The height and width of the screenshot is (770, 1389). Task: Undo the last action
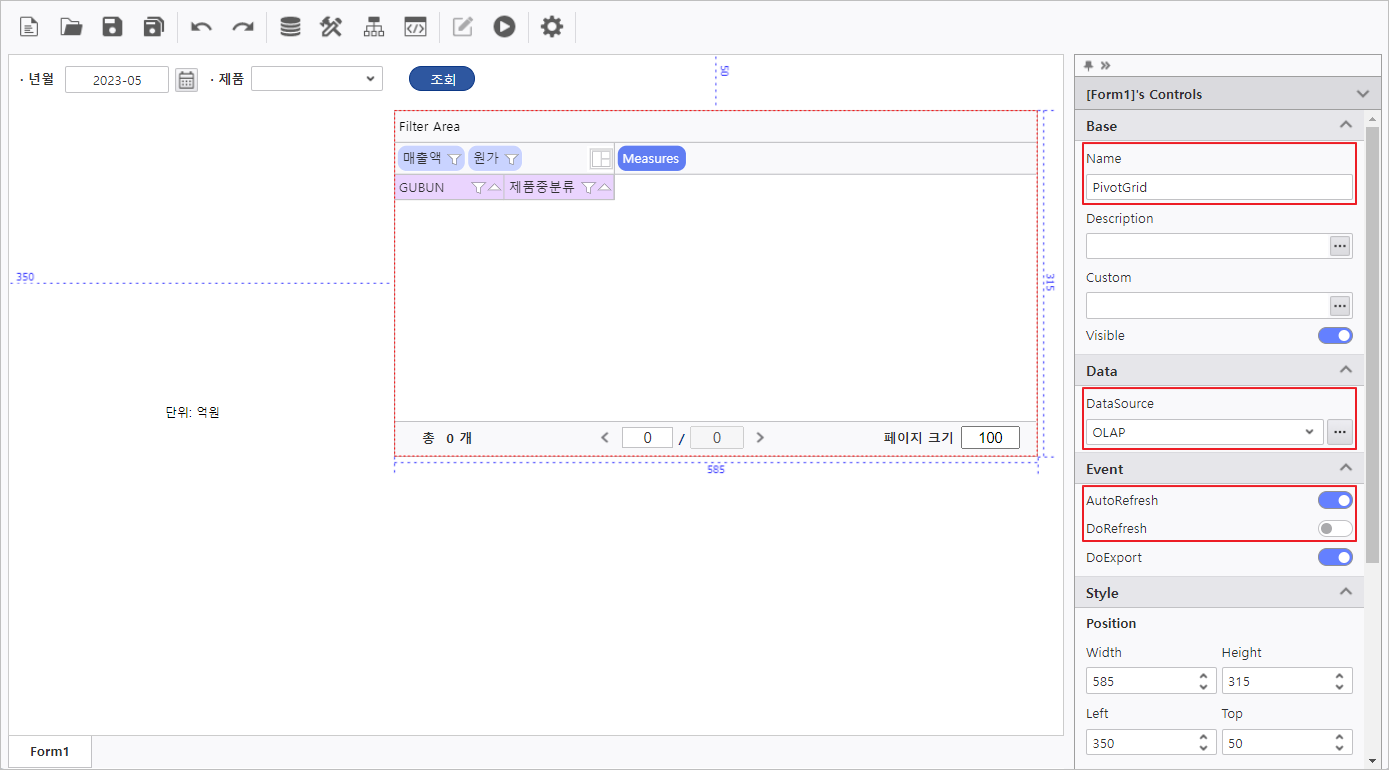pyautogui.click(x=201, y=27)
